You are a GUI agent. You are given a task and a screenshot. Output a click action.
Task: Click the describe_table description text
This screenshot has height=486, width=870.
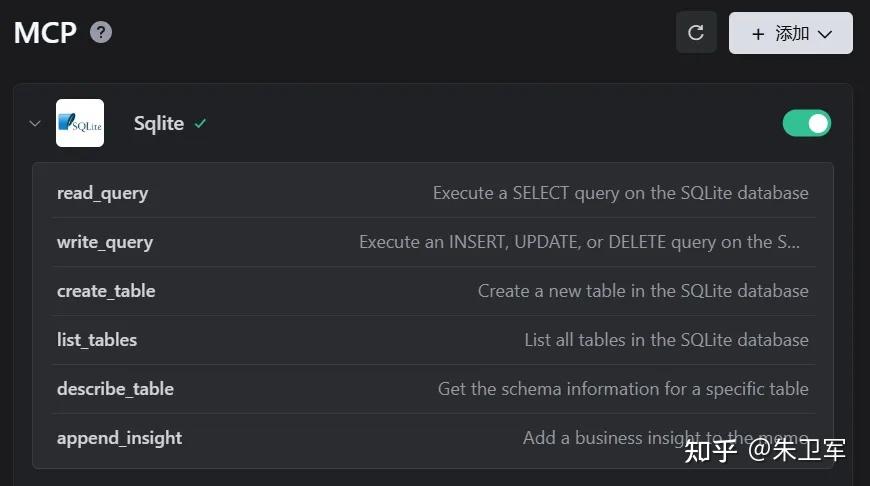tap(623, 389)
